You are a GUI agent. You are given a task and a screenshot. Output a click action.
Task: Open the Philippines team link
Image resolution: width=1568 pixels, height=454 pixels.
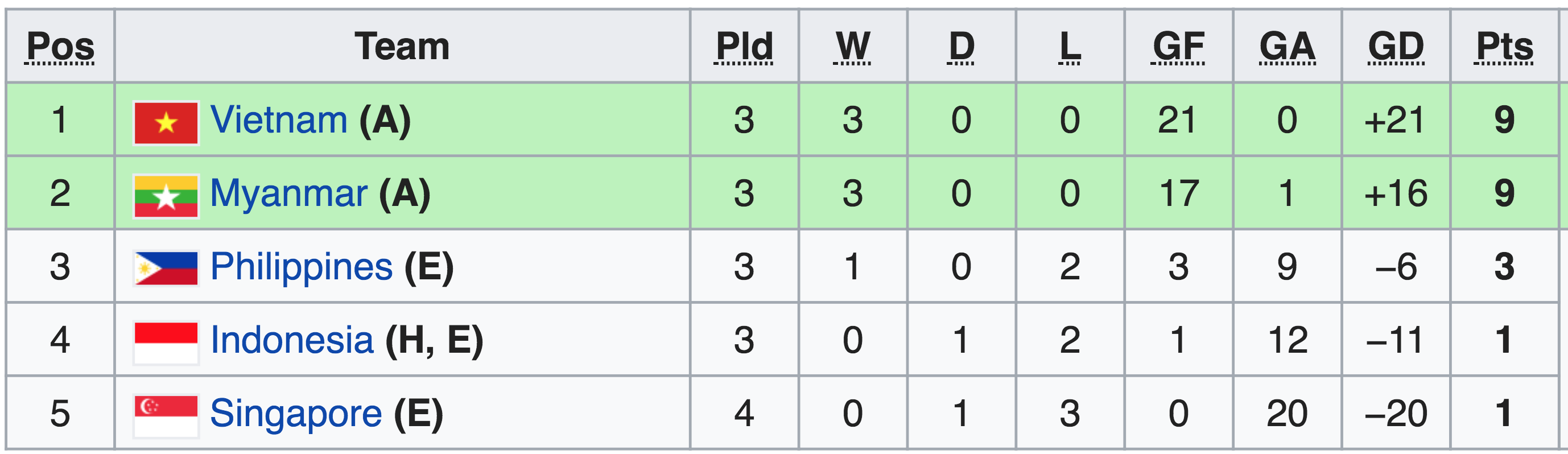pos(302,268)
